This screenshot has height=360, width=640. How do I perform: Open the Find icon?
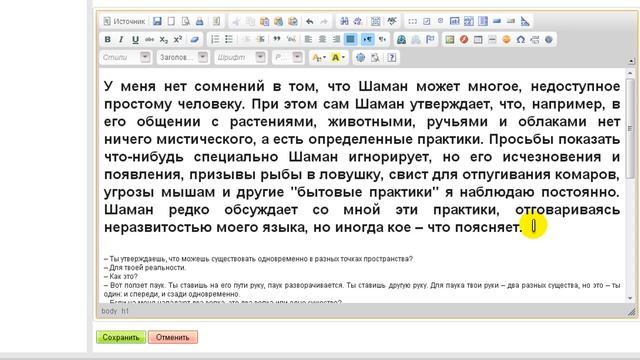tap(344, 21)
